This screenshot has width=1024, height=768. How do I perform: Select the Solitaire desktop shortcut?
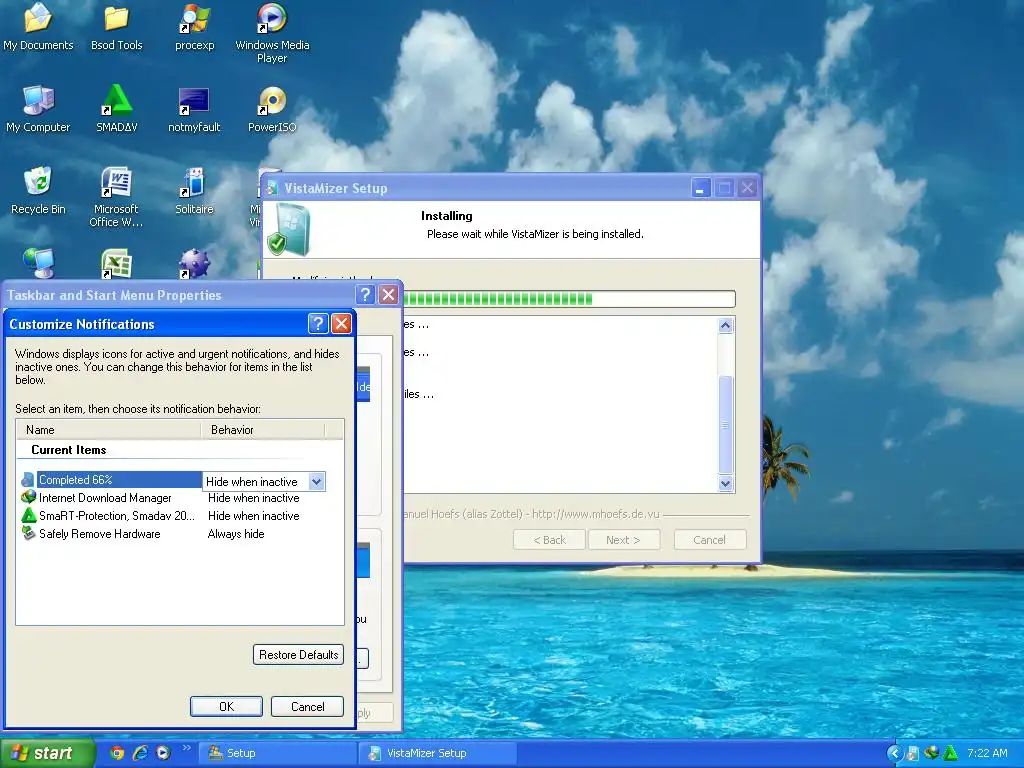pyautogui.click(x=195, y=191)
